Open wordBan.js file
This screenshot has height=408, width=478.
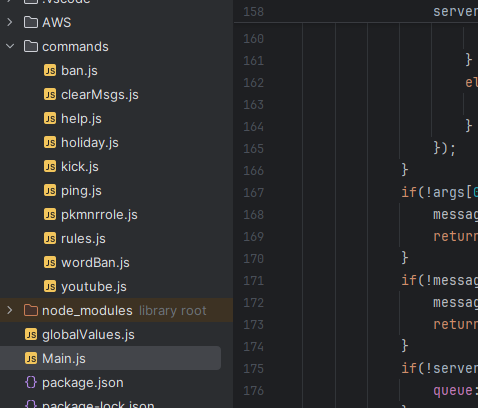[95, 263]
